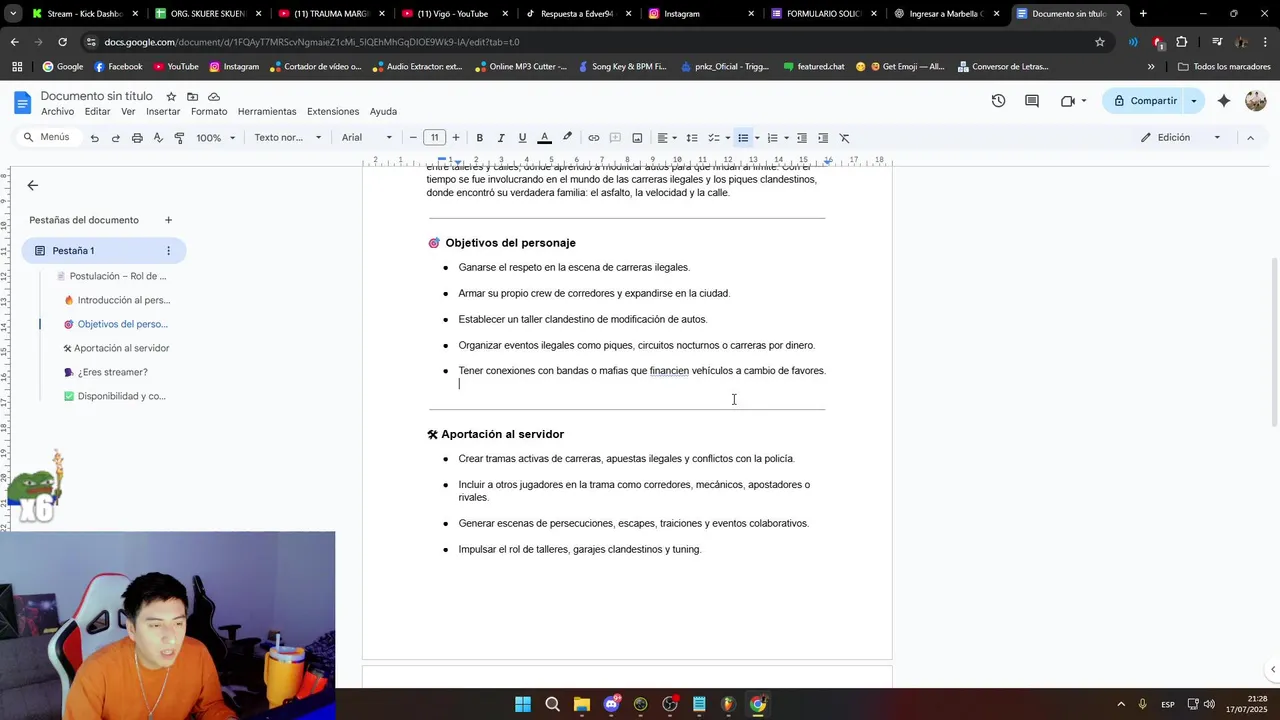Open the Compartir dropdown arrow
Viewport: 1280px width, 720px height.
click(1194, 101)
